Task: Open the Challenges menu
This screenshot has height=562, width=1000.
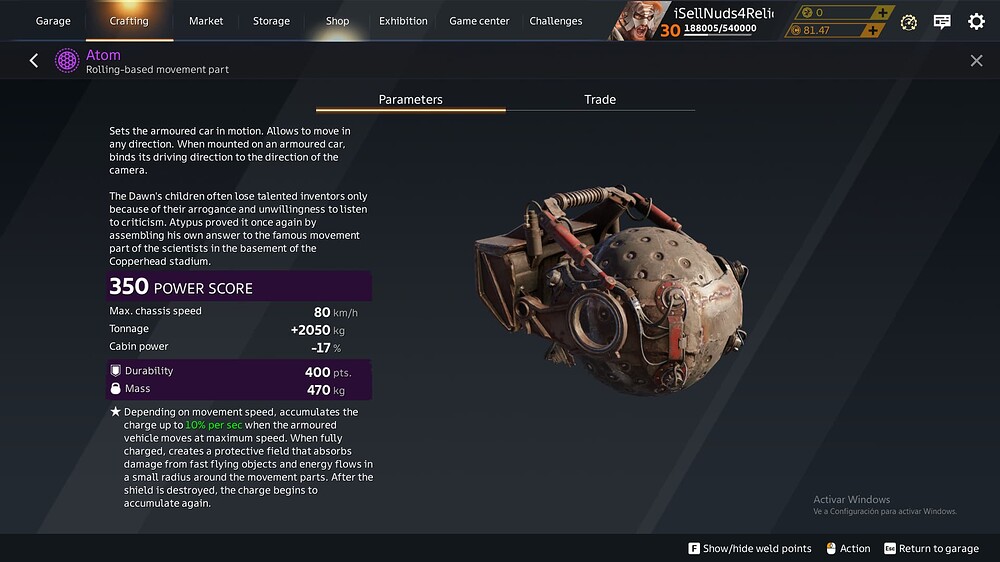Action: pyautogui.click(x=555, y=21)
